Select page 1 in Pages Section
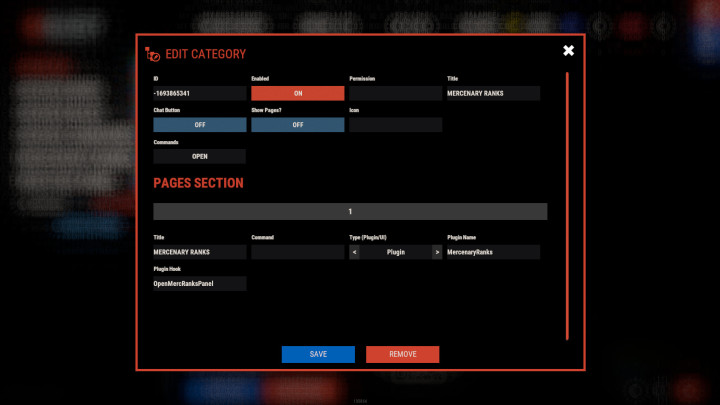 pos(350,212)
